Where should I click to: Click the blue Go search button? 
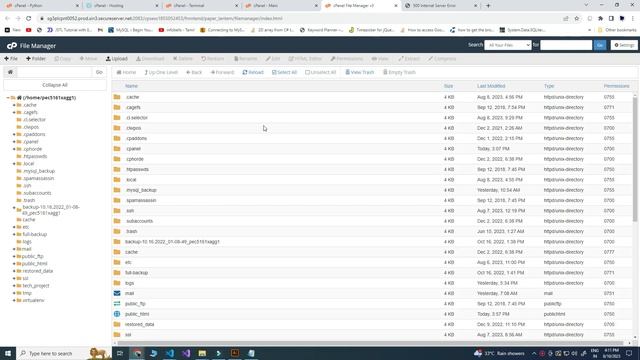(x=600, y=45)
